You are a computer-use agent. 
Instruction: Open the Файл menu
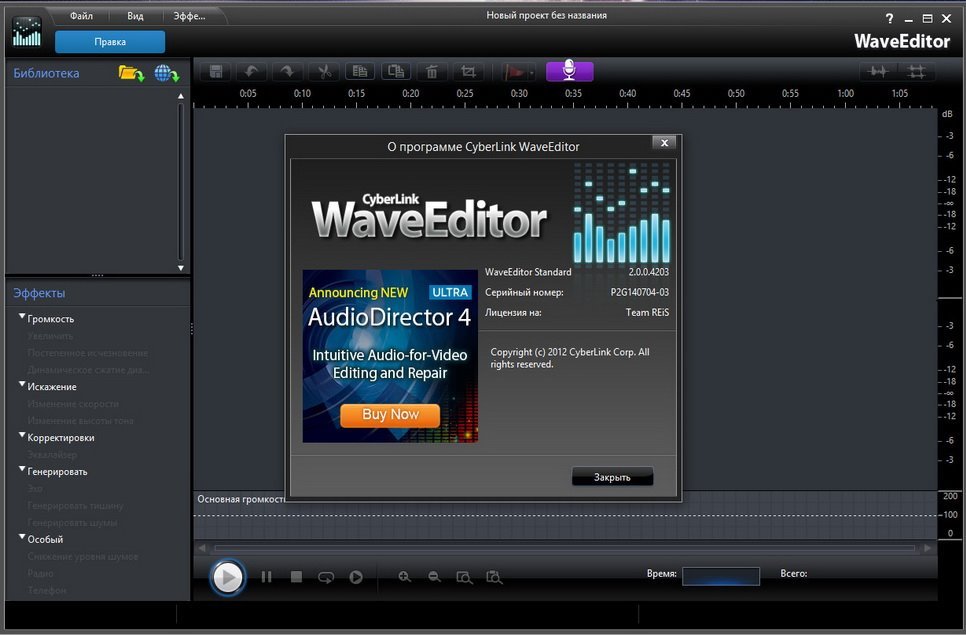tap(81, 16)
